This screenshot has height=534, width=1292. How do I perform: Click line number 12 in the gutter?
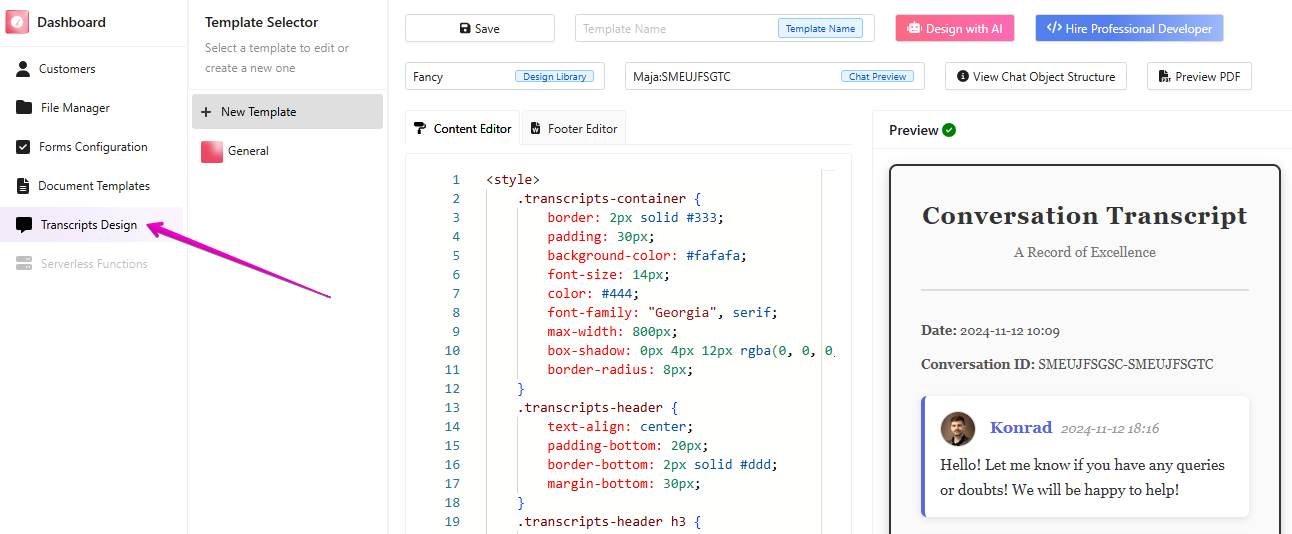pyautogui.click(x=452, y=389)
